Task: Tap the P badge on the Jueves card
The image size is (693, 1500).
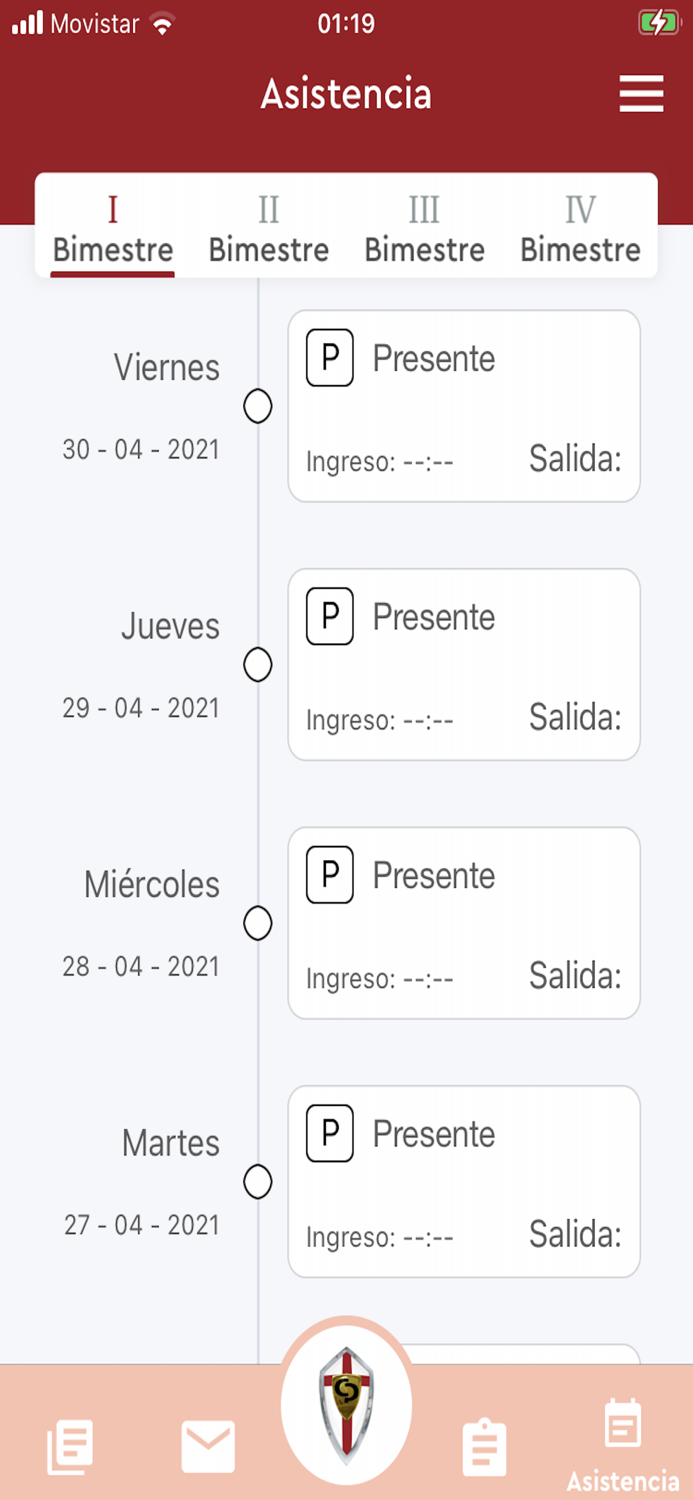Action: [330, 617]
